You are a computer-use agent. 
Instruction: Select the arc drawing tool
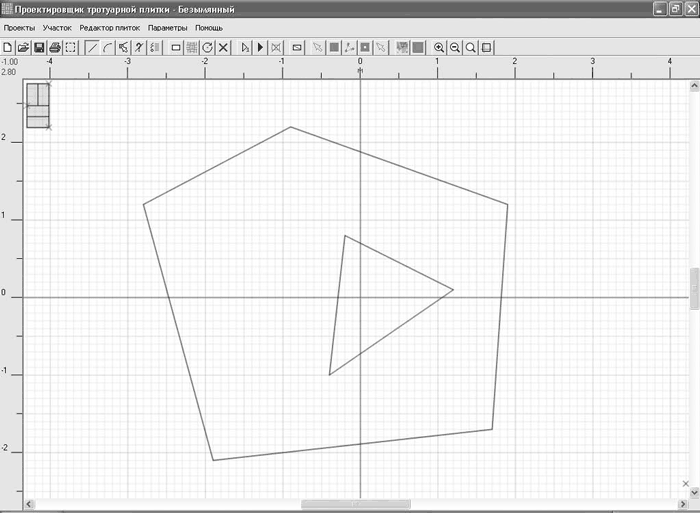pos(108,47)
